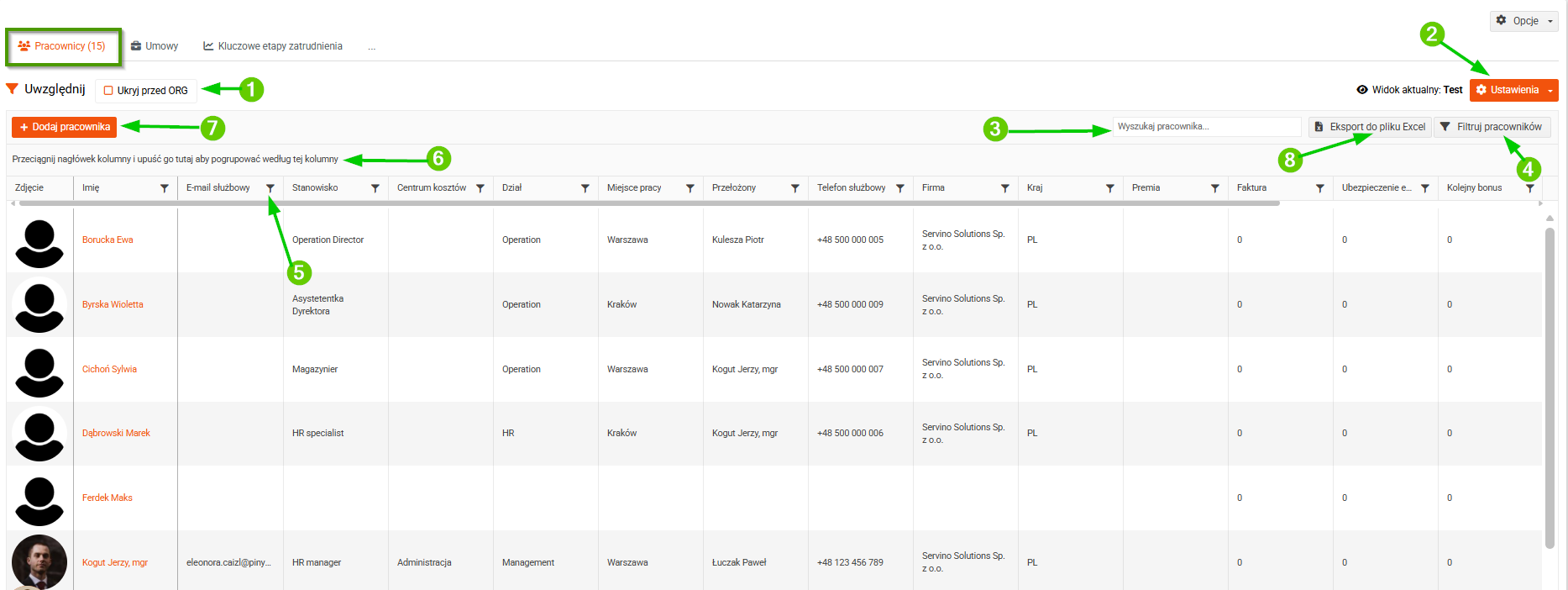The width and height of the screenshot is (1568, 590).
Task: Click the Dodaj pracownika button
Action: (65, 127)
